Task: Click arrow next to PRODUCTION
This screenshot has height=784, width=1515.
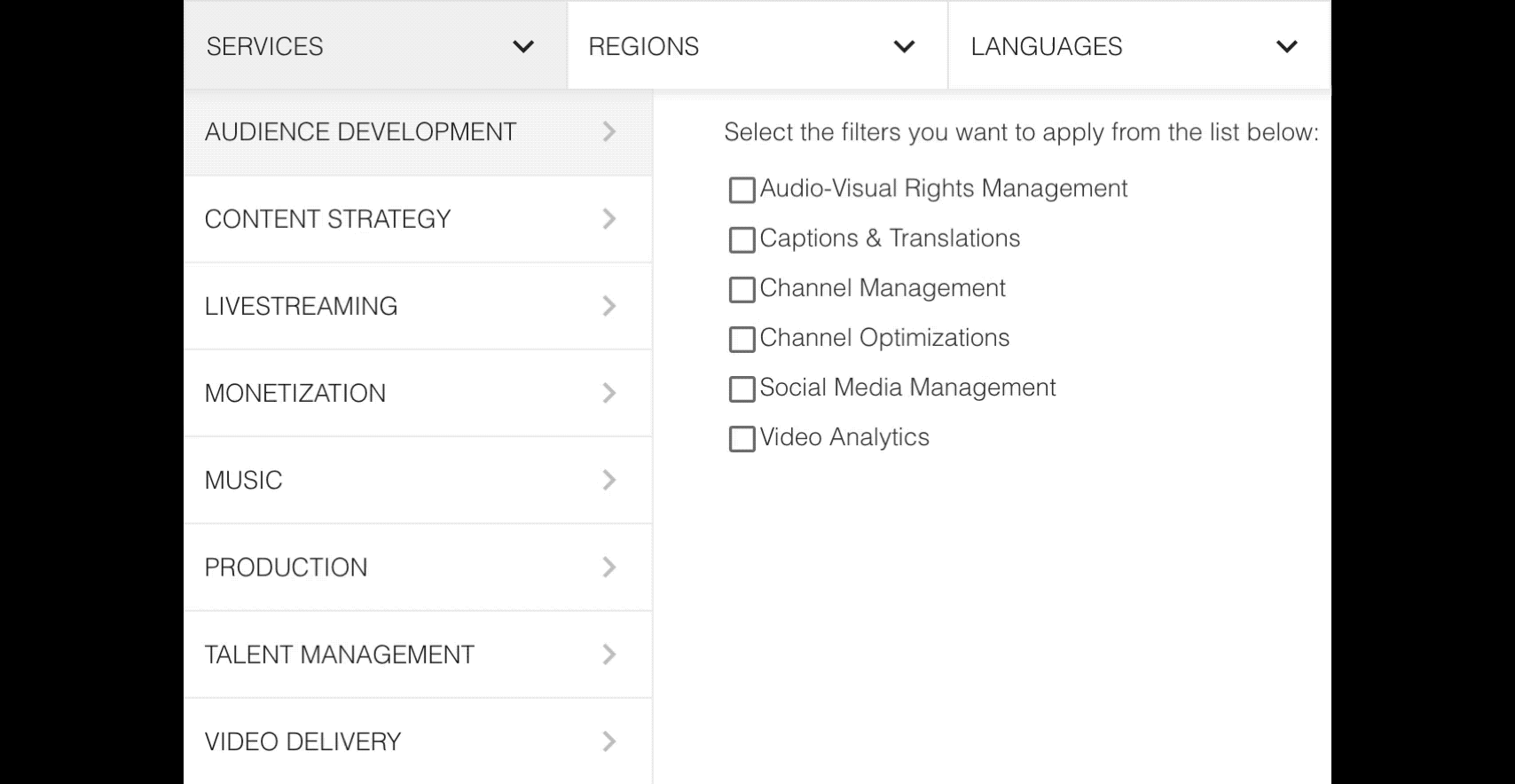Action: pyautogui.click(x=609, y=567)
